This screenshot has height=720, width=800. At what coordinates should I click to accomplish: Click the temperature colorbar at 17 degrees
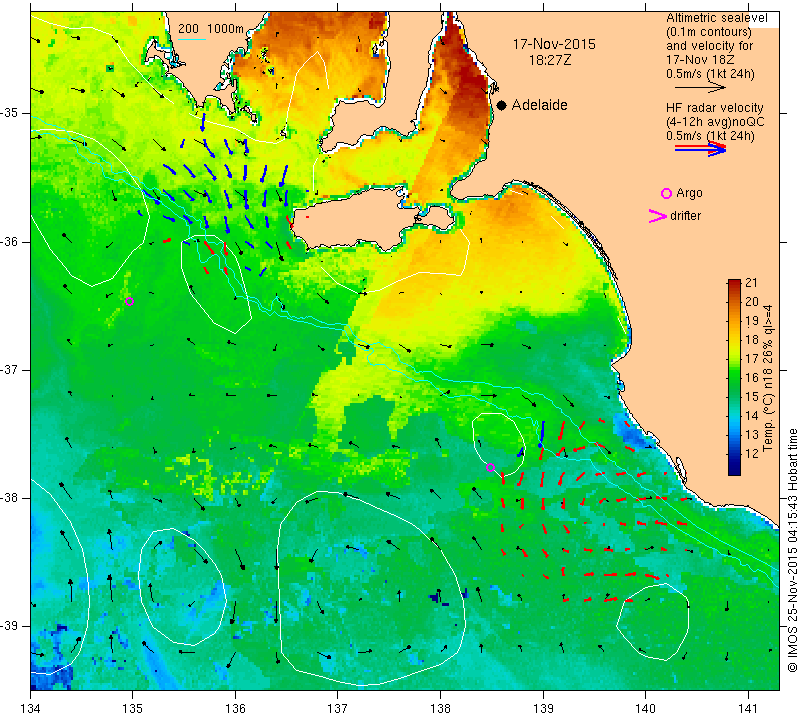[734, 358]
